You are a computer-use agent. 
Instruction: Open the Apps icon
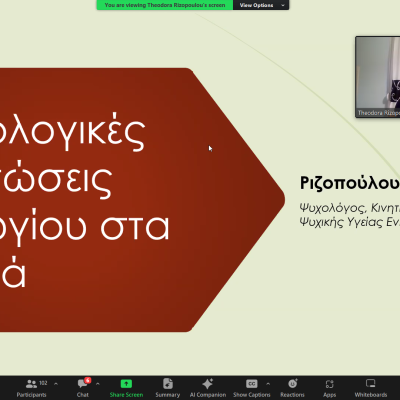click(329, 384)
